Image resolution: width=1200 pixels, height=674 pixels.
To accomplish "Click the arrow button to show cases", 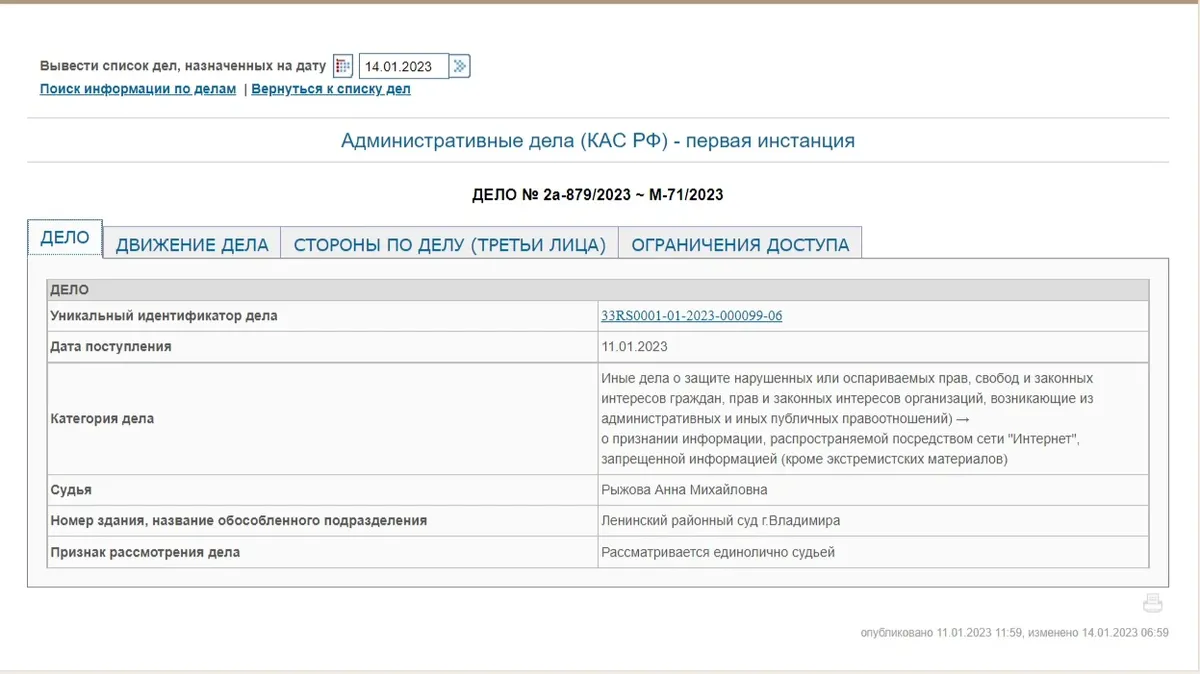I will 460,66.
